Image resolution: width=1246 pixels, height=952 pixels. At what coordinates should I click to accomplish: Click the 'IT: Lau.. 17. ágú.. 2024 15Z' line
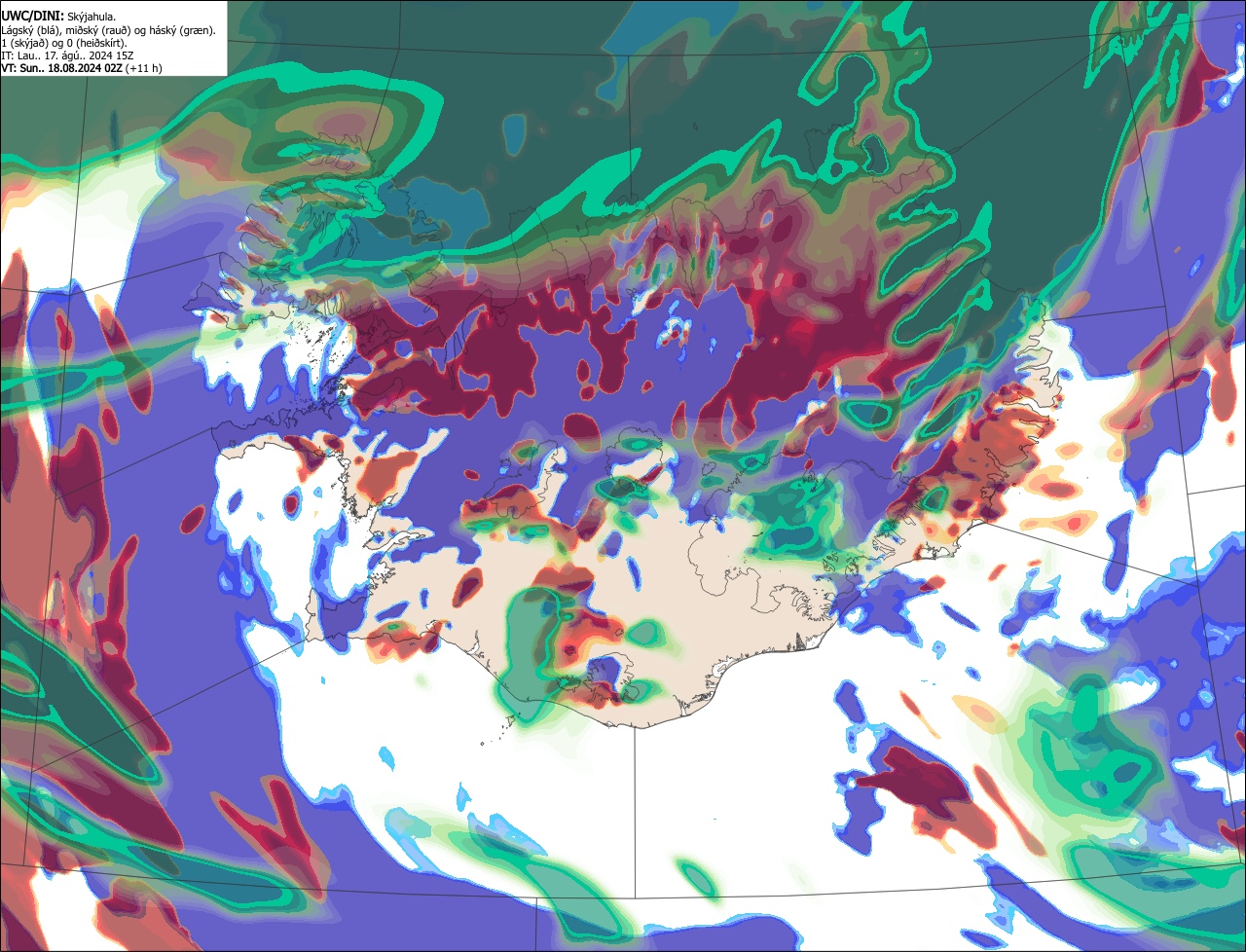pyautogui.click(x=67, y=56)
